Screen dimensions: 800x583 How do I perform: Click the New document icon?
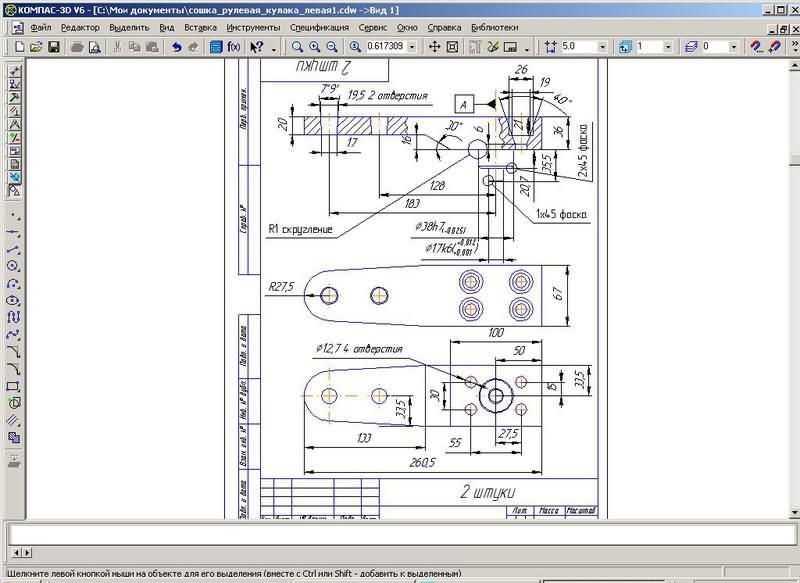[x=18, y=47]
